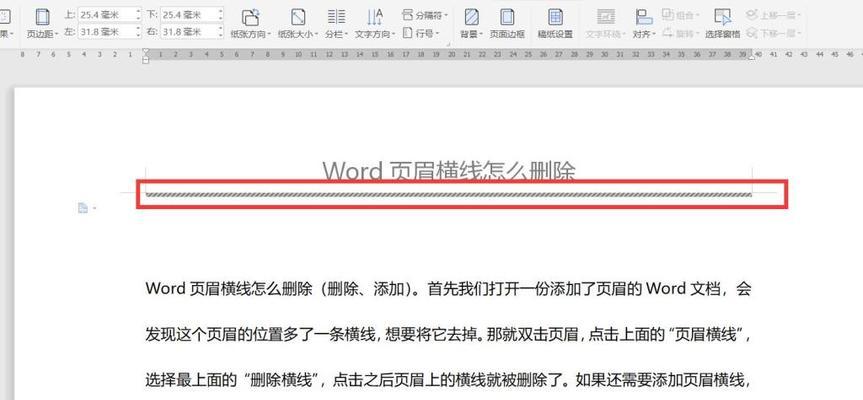863x400 pixels.
Task: Increase the 右 right margin value
Action: 221,29
